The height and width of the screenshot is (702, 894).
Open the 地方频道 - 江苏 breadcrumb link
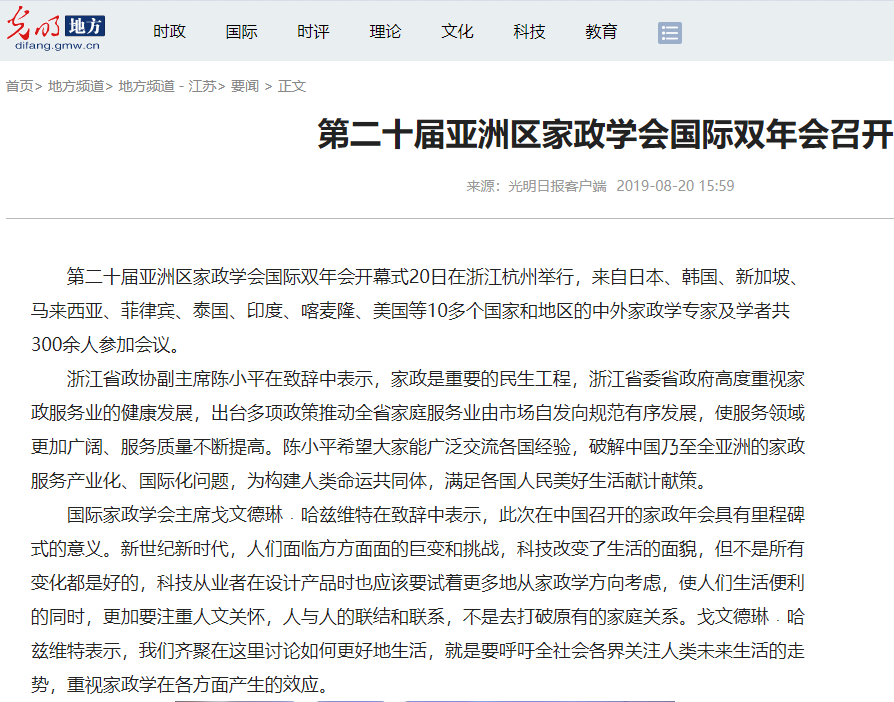point(166,86)
